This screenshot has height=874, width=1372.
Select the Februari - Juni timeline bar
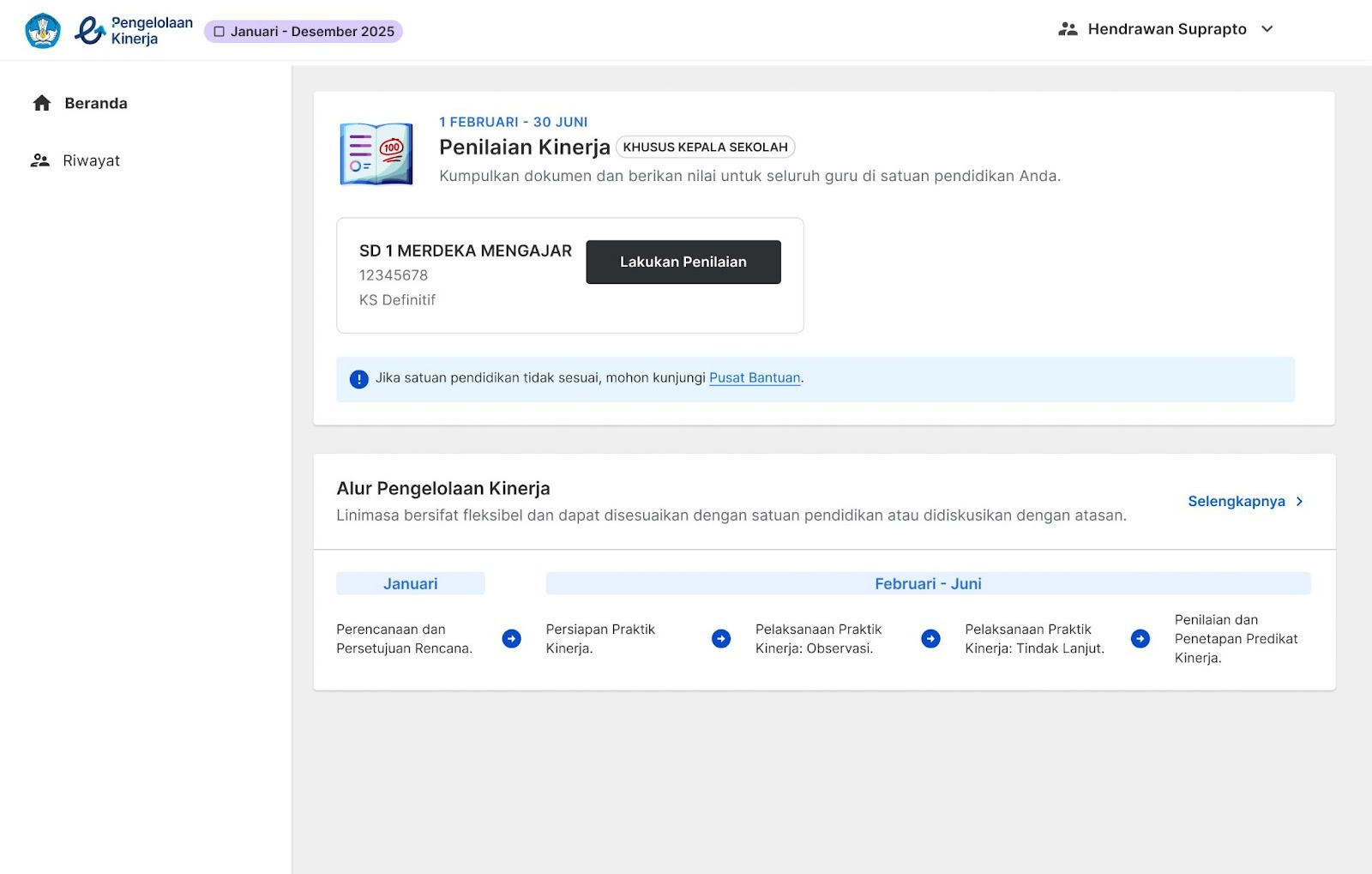[928, 584]
